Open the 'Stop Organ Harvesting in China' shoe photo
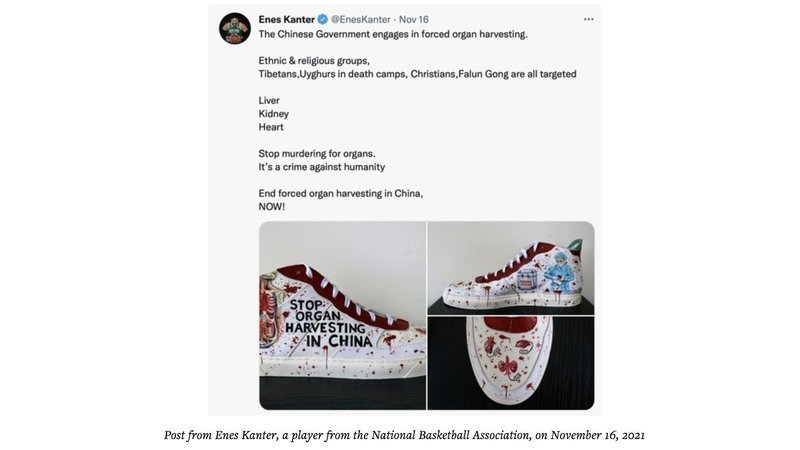 coord(342,315)
